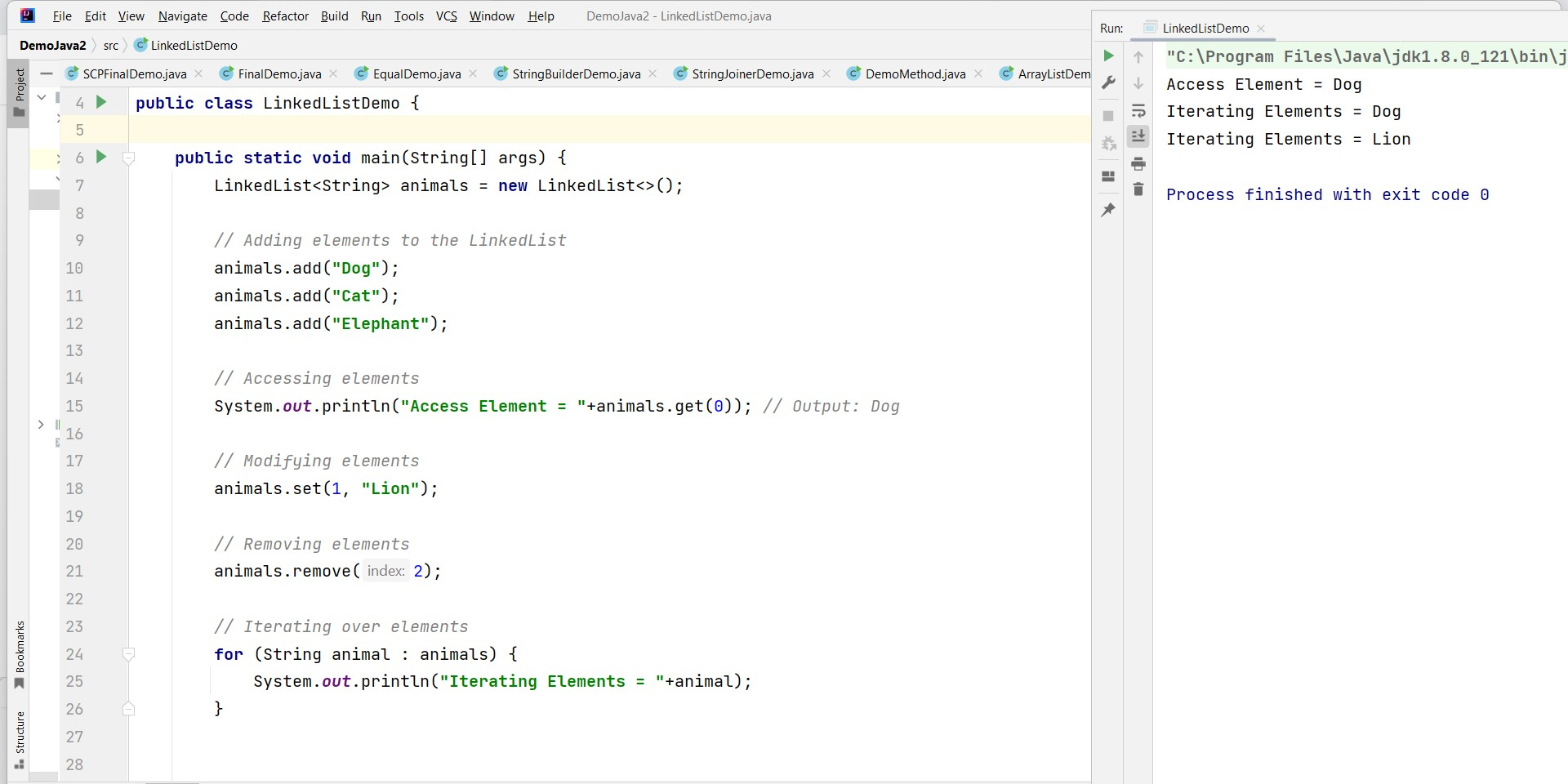The height and width of the screenshot is (784, 1568).
Task: Collapse the for loop fold marker
Action: click(x=128, y=654)
